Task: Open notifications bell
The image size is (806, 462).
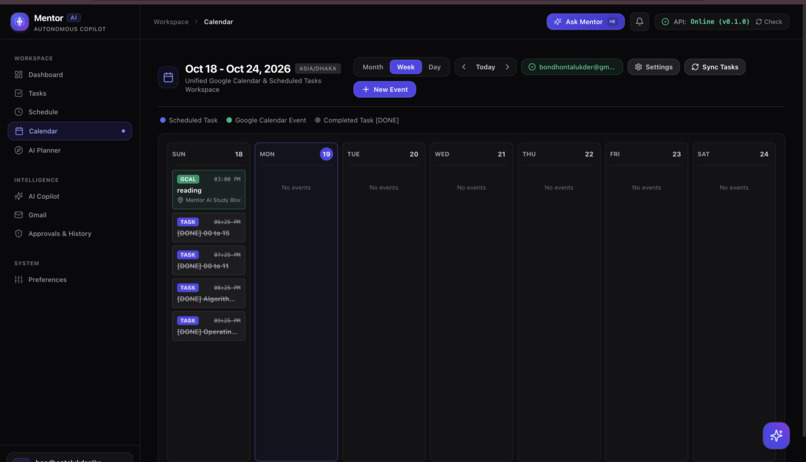Action: click(639, 22)
